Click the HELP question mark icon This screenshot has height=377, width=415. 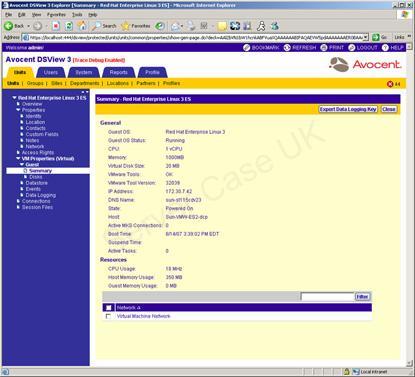[x=385, y=48]
